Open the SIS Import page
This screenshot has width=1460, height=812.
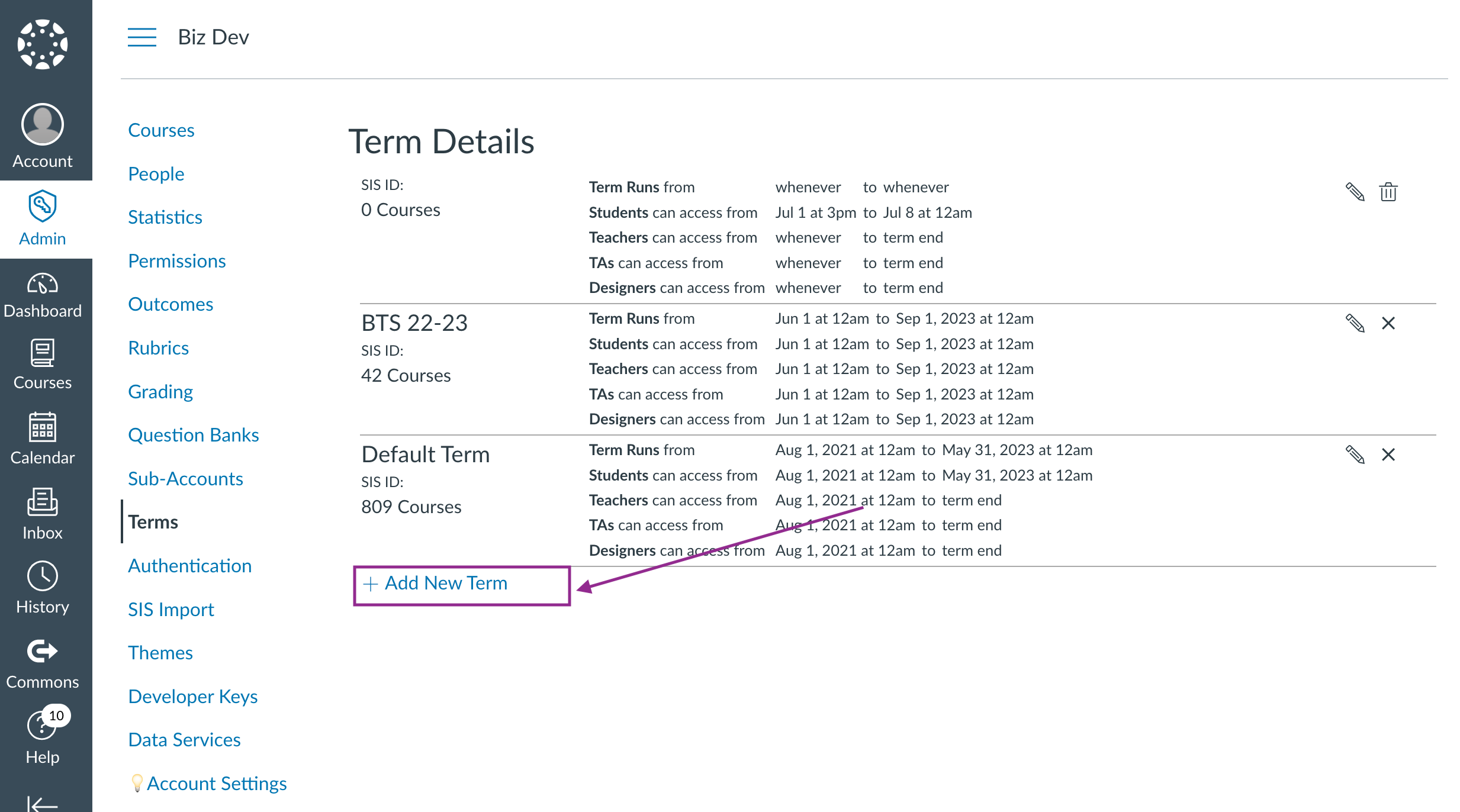[171, 609]
